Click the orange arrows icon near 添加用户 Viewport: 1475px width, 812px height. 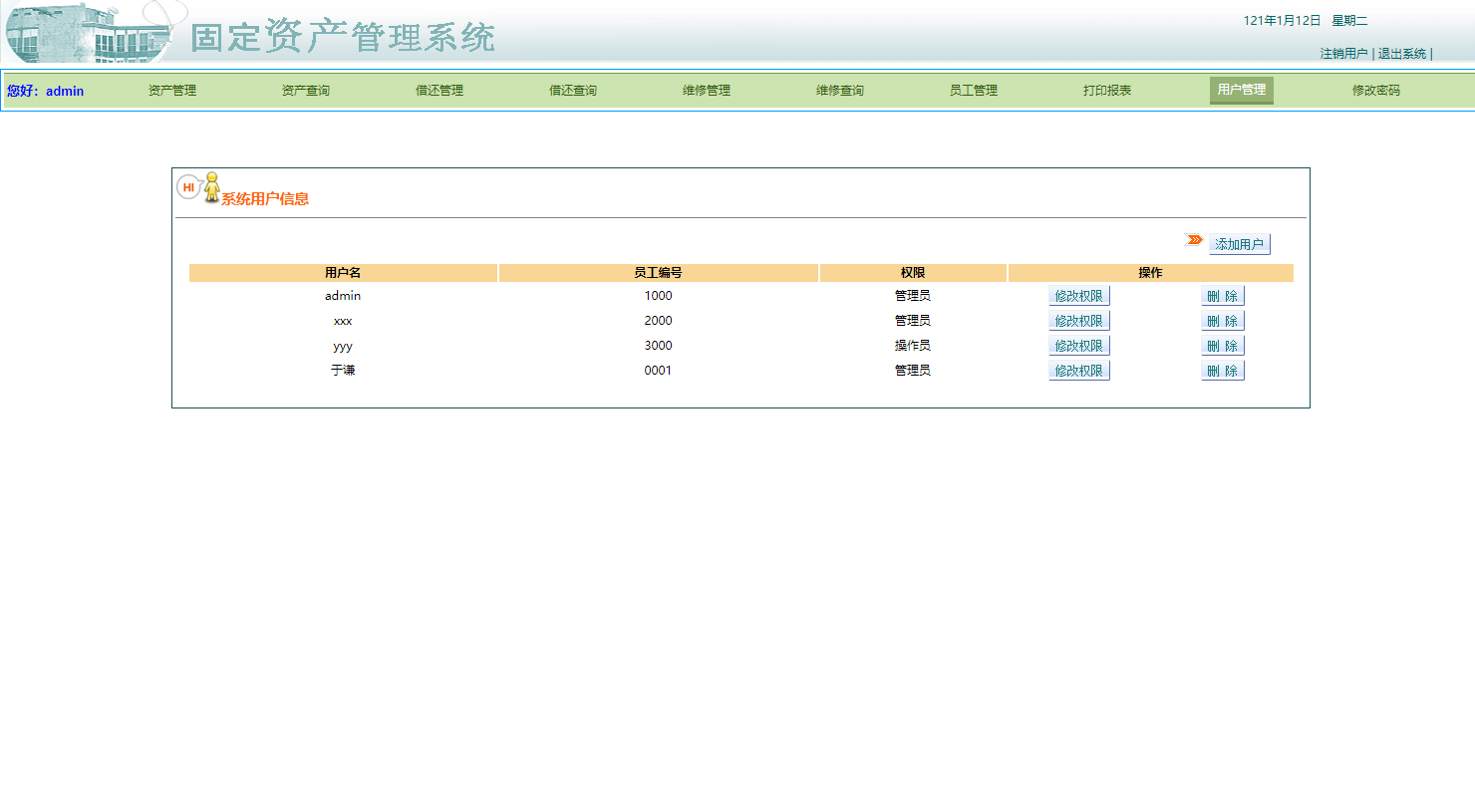1193,237
